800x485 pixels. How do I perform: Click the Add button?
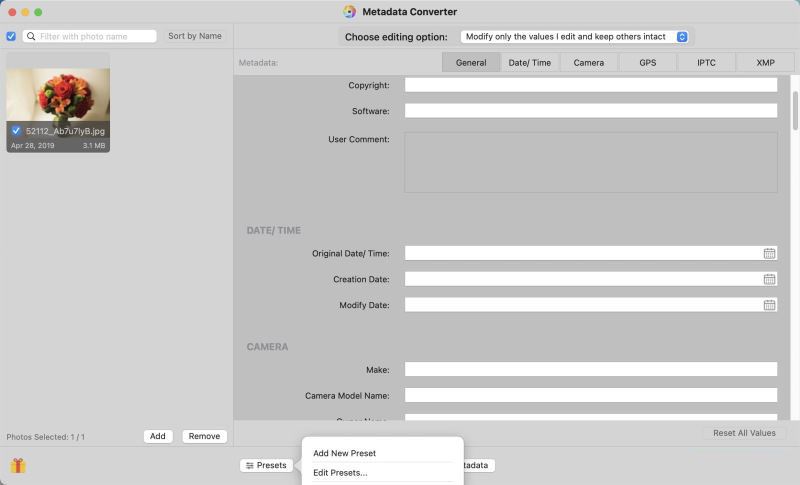pyautogui.click(x=158, y=436)
